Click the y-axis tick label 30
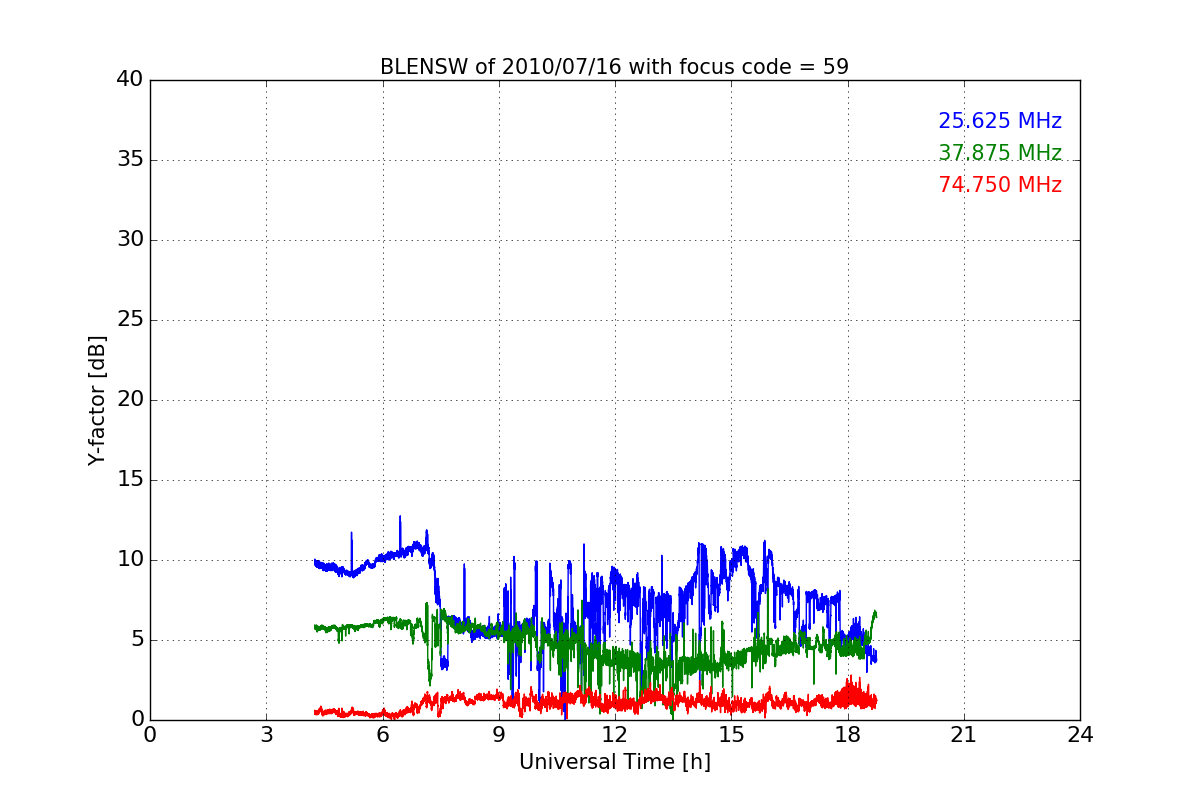The width and height of the screenshot is (1200, 800). point(130,240)
